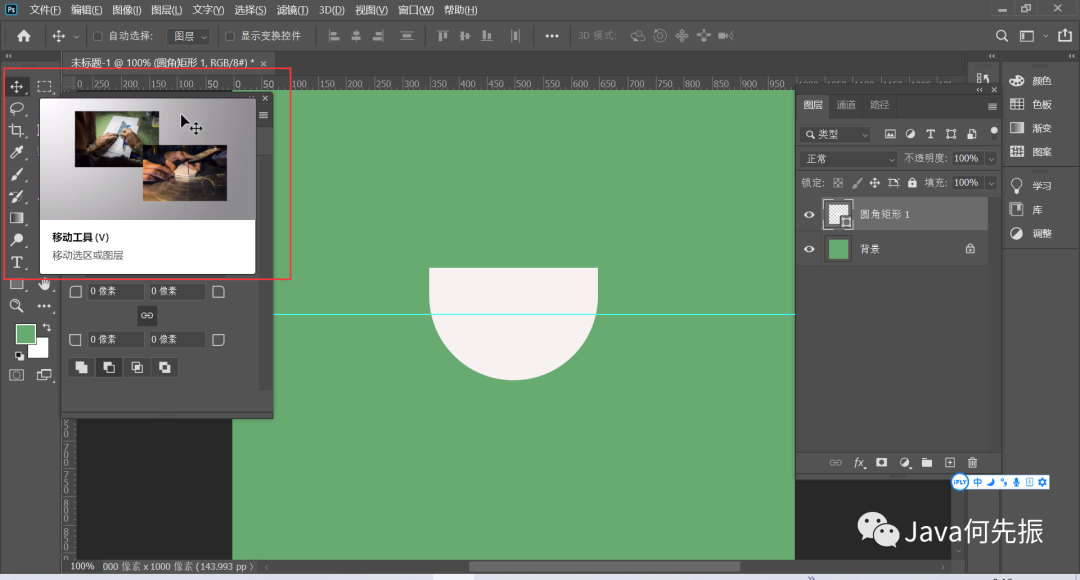Open the 正常 blend mode dropdown
1080x580 pixels.
pos(850,159)
